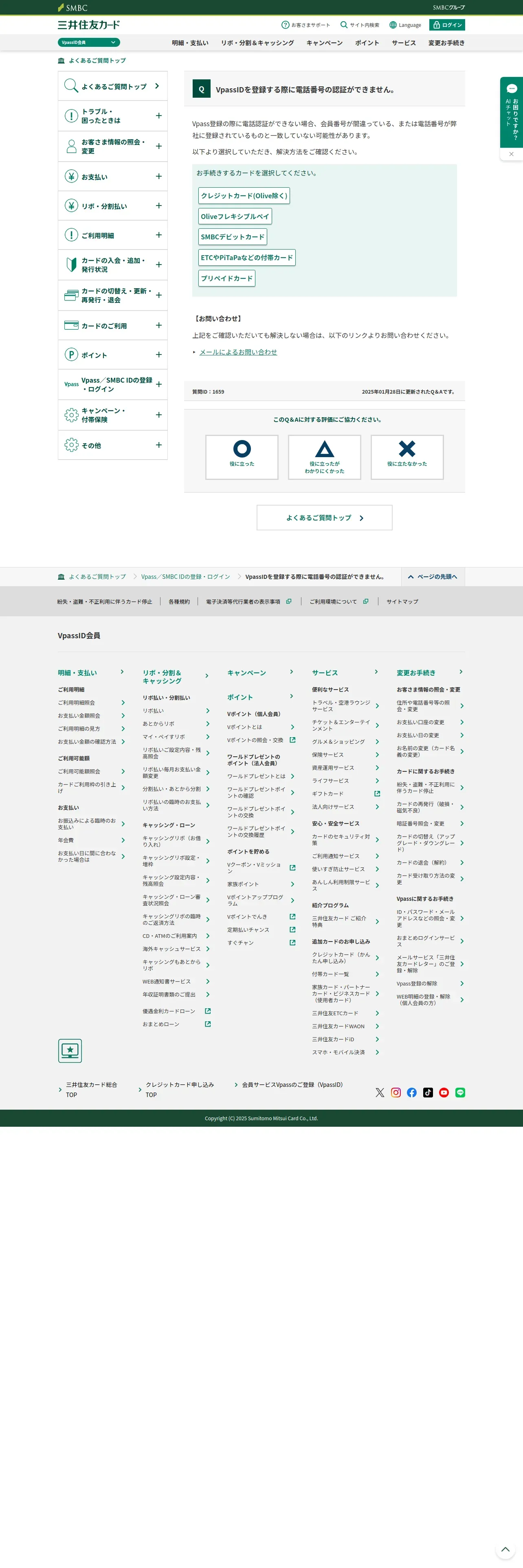Select SMBCデビットカード
Image resolution: width=523 pixels, height=1568 pixels.
[x=233, y=237]
